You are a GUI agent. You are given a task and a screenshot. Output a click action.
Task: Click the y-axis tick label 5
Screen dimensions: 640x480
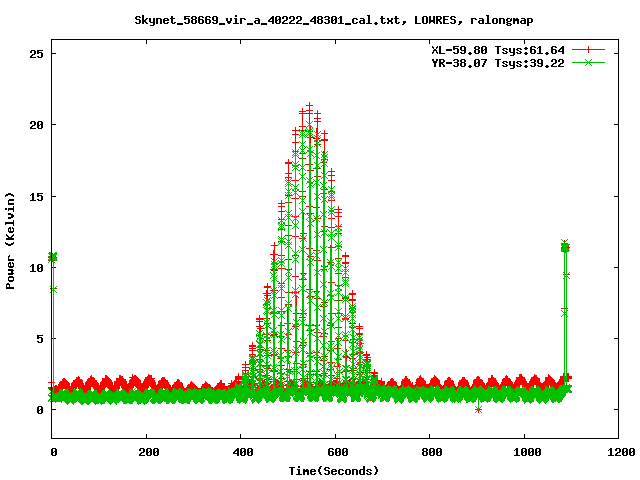pos(40,339)
